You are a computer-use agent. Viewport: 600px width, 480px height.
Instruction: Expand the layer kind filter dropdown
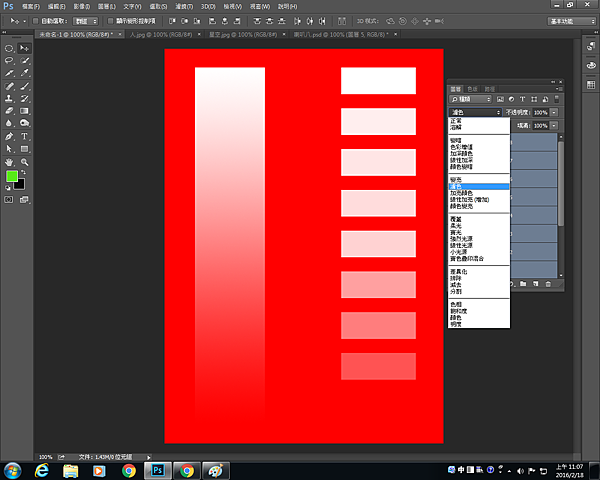click(470, 99)
